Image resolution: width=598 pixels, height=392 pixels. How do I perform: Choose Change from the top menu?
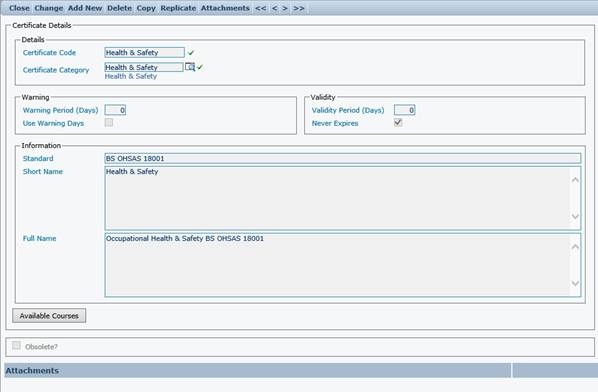(48, 8)
